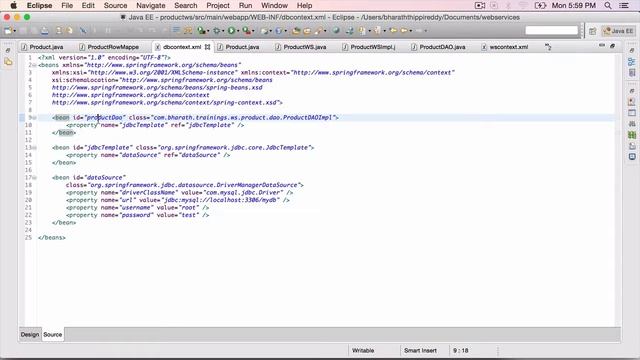The height and width of the screenshot is (360, 640).
Task: Open the New file wizard icon
Action: coord(7,31)
